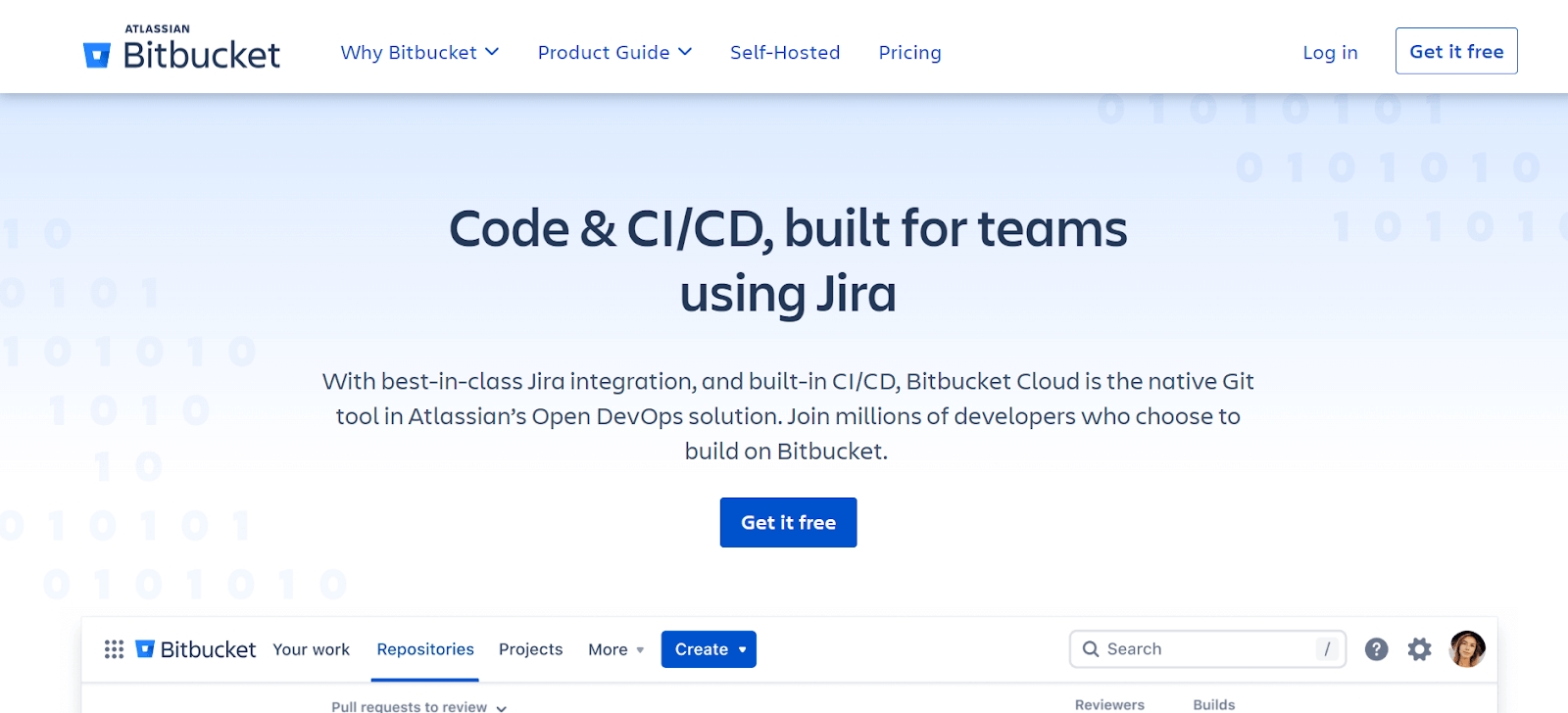This screenshot has height=713, width=1568.
Task: Go to the Self-Hosted page
Action: coord(785,52)
